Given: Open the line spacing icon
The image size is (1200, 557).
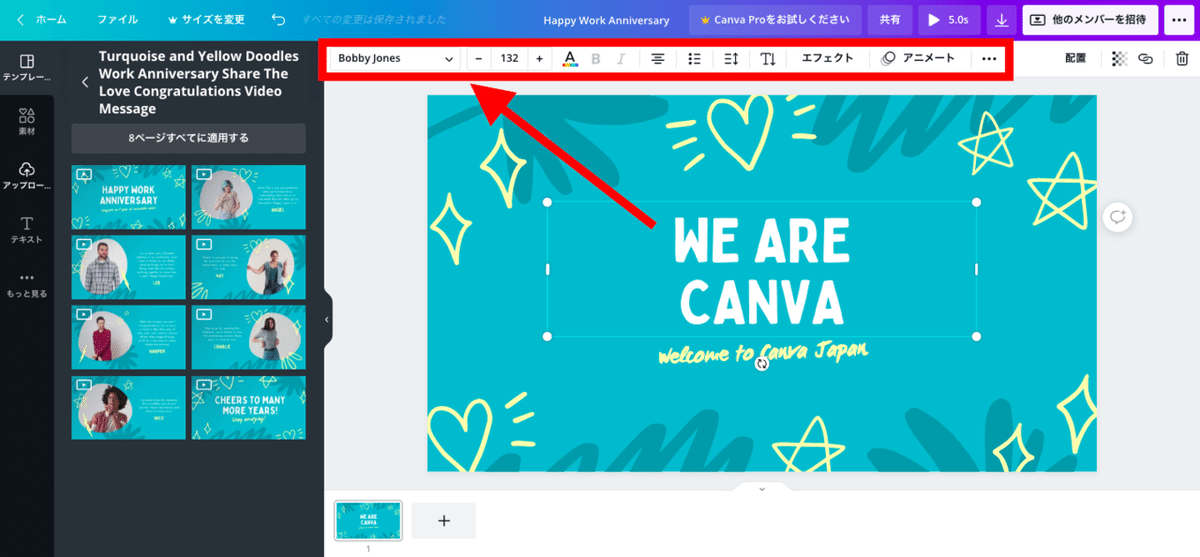Looking at the screenshot, I should pos(730,59).
